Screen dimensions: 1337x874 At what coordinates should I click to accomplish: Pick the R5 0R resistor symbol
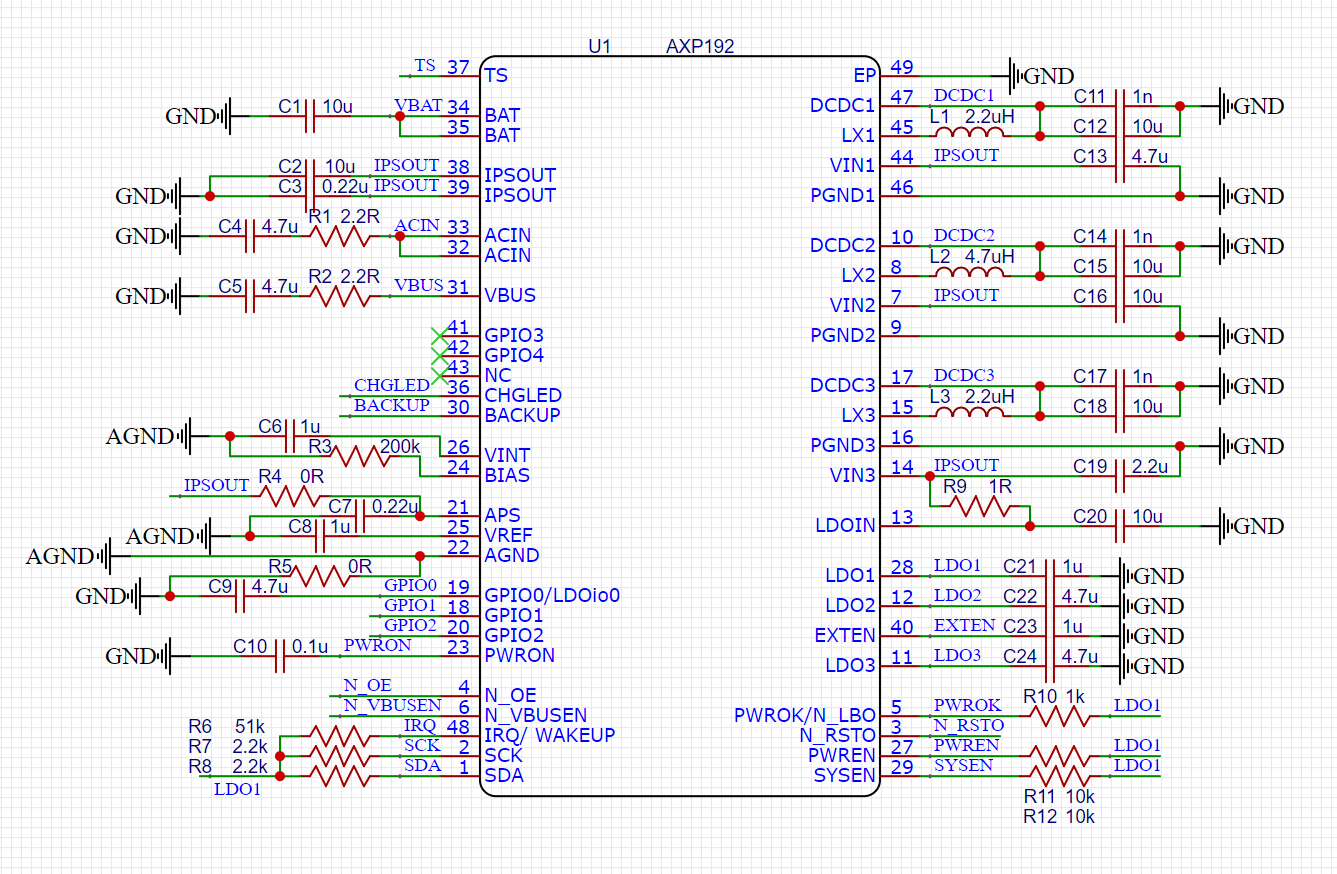320,576
